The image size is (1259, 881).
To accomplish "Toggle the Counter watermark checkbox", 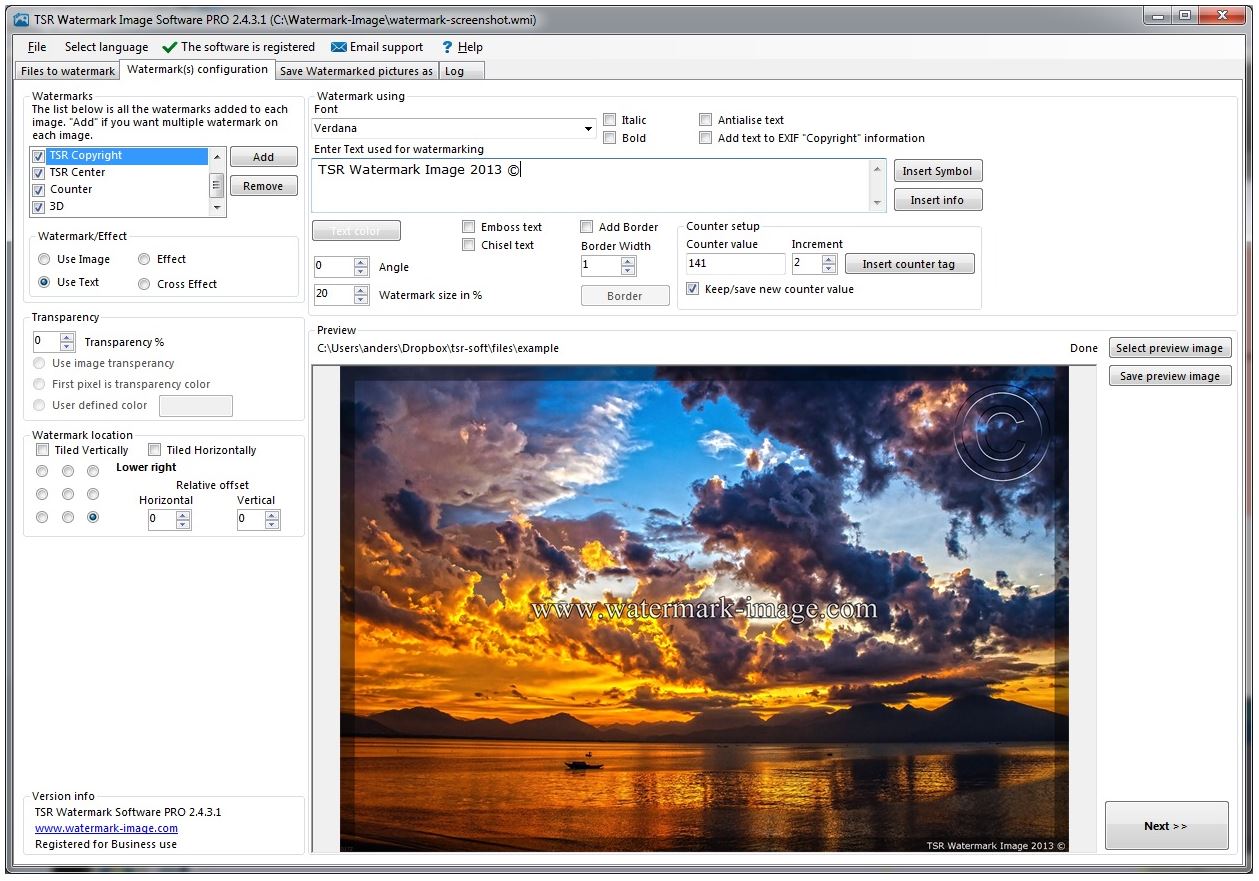I will point(39,190).
